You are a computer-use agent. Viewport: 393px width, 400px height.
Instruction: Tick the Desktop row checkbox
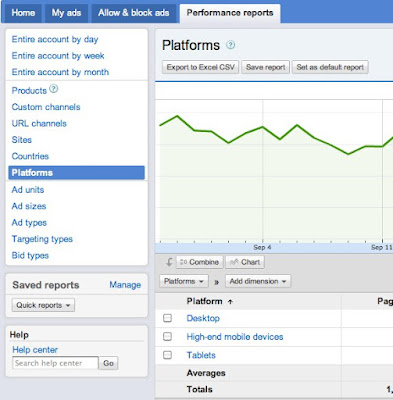(x=167, y=318)
